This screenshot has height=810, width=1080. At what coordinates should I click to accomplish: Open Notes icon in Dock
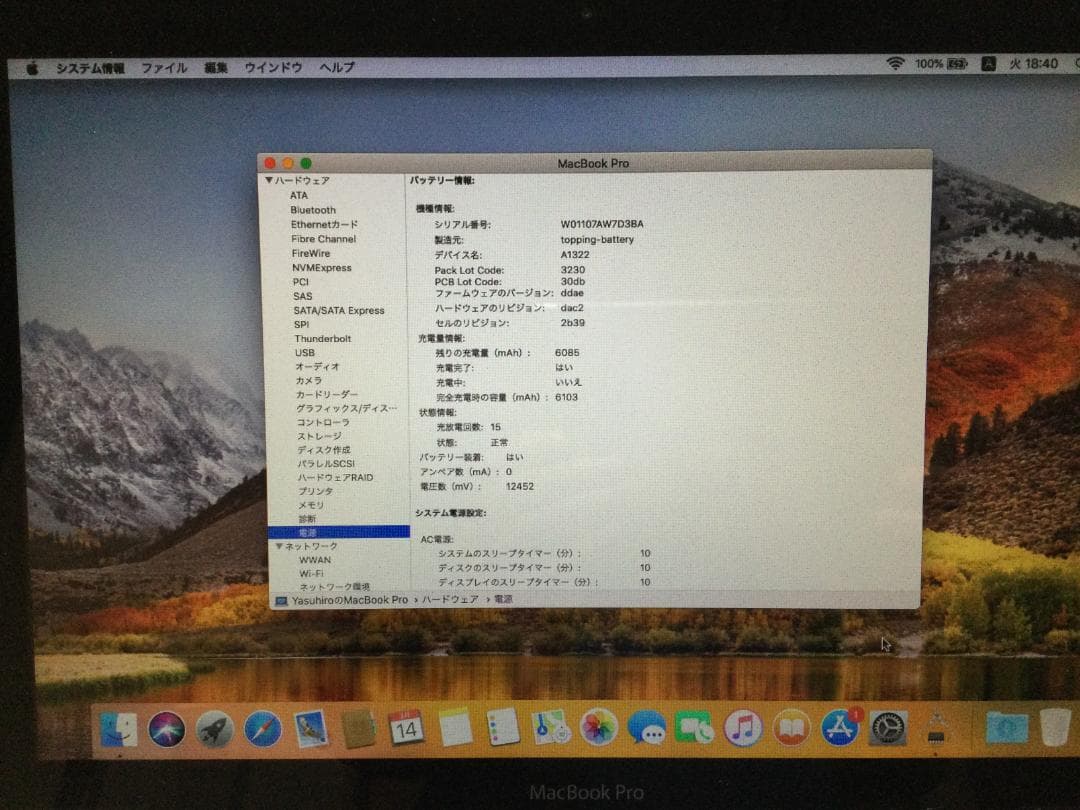pos(455,728)
